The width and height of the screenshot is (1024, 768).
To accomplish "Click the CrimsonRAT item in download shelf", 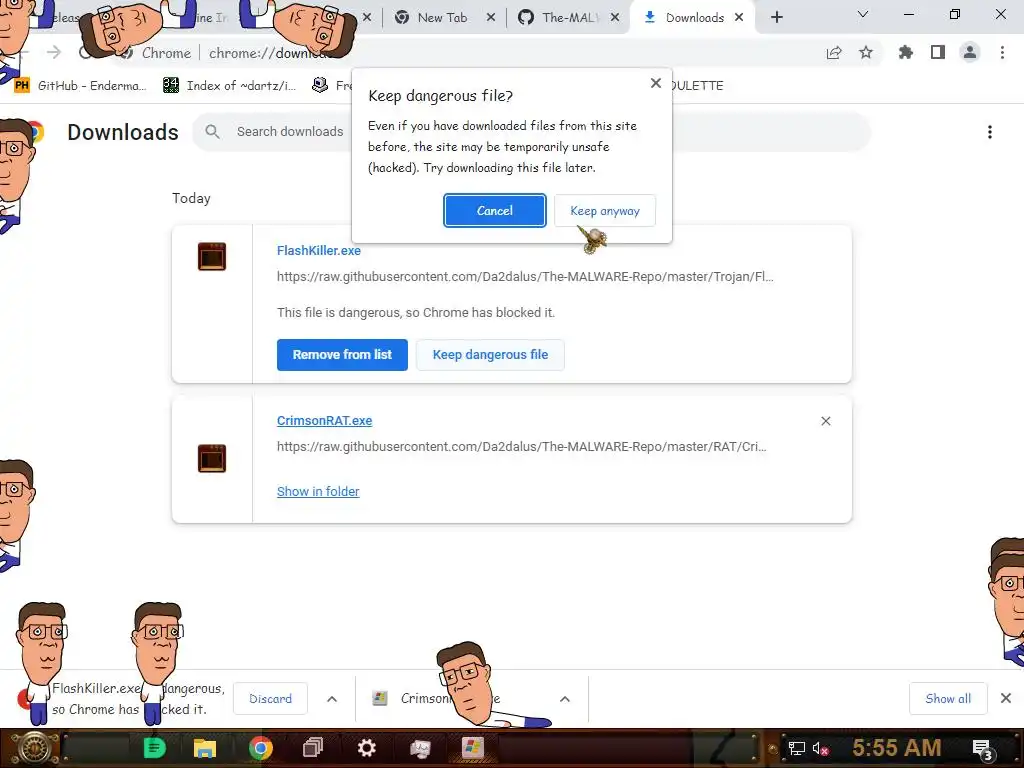I will pyautogui.click(x=451, y=699).
